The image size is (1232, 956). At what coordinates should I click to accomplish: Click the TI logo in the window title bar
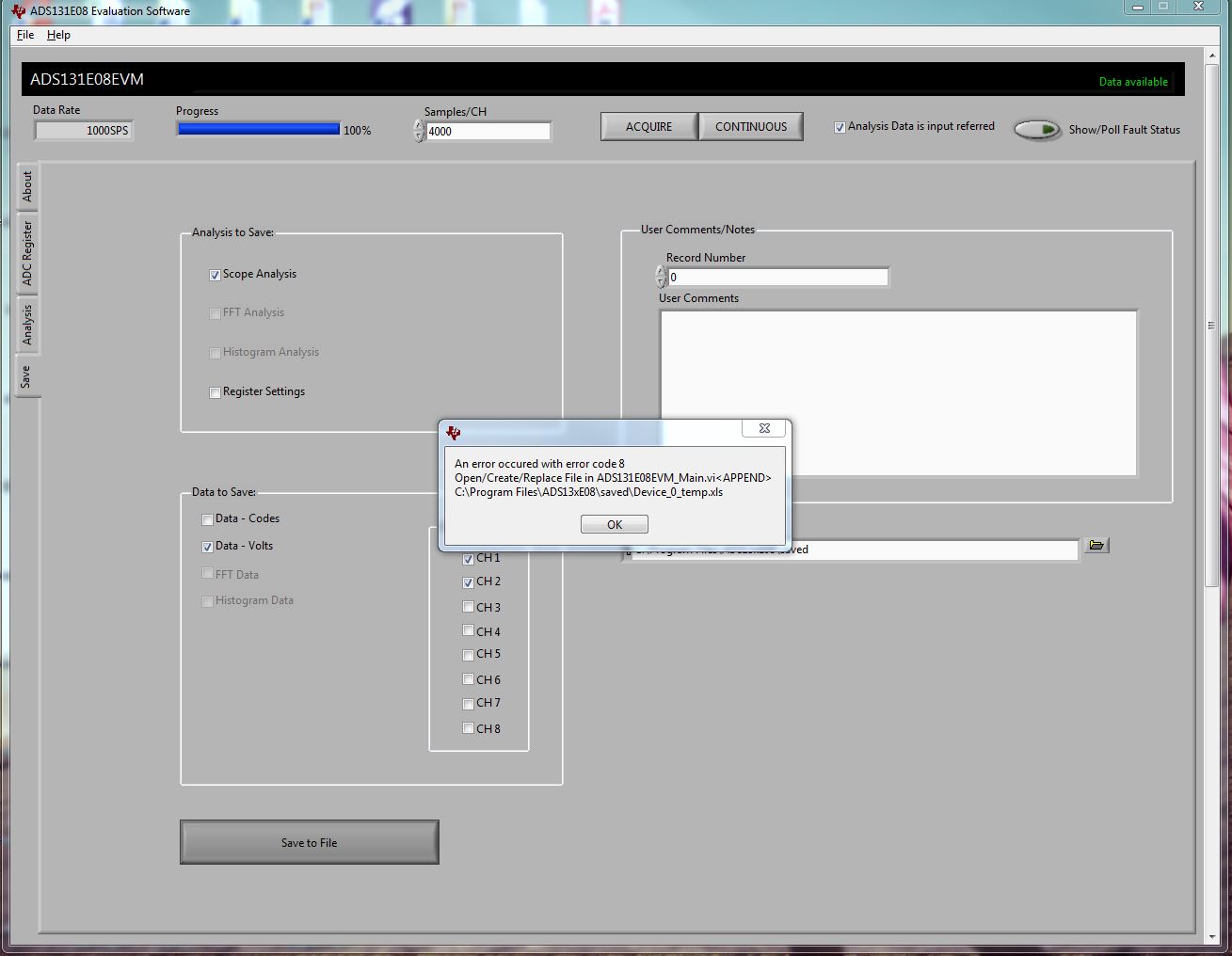tap(18, 11)
